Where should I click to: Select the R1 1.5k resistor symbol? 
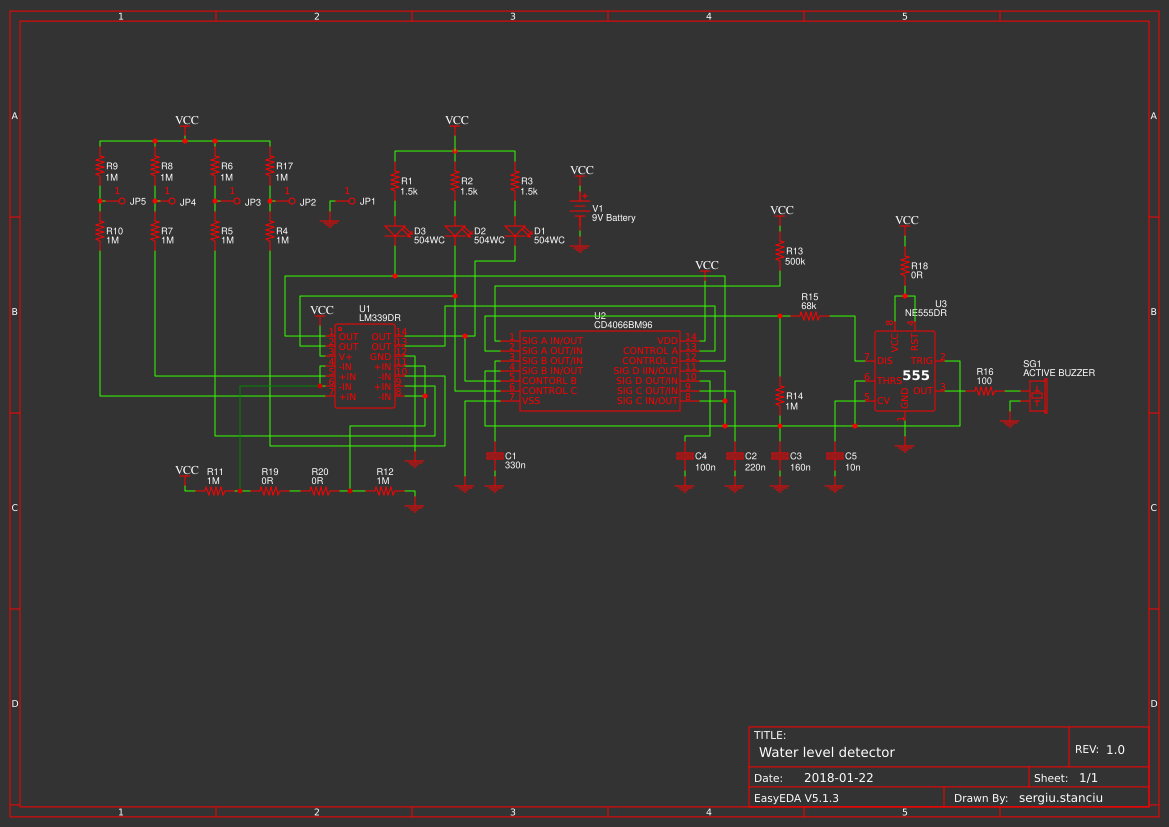(x=395, y=183)
